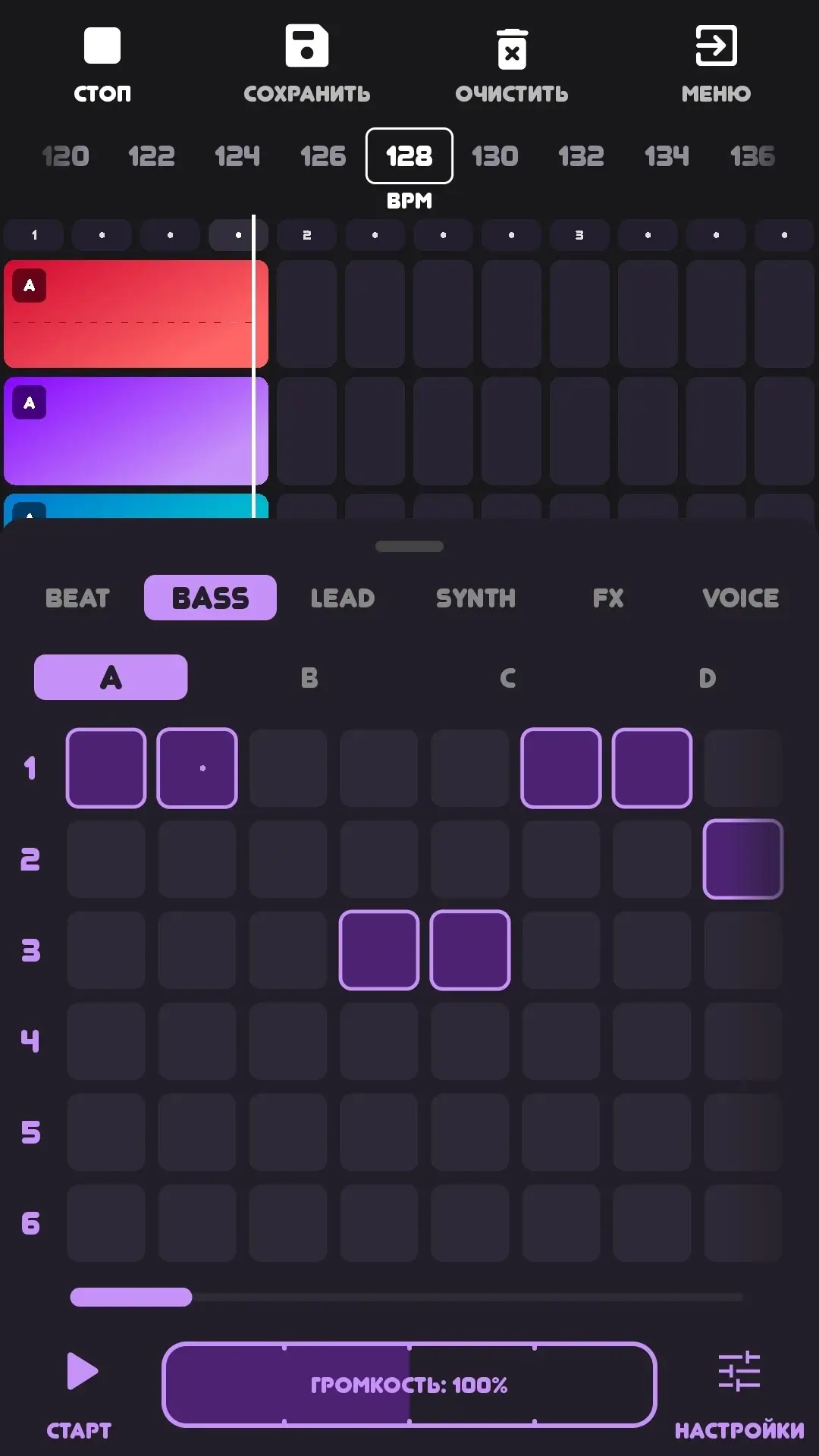Adjust the ГРОМКОСТЬ 100% volume slider
This screenshot has height=1456, width=819.
pyautogui.click(x=409, y=1385)
